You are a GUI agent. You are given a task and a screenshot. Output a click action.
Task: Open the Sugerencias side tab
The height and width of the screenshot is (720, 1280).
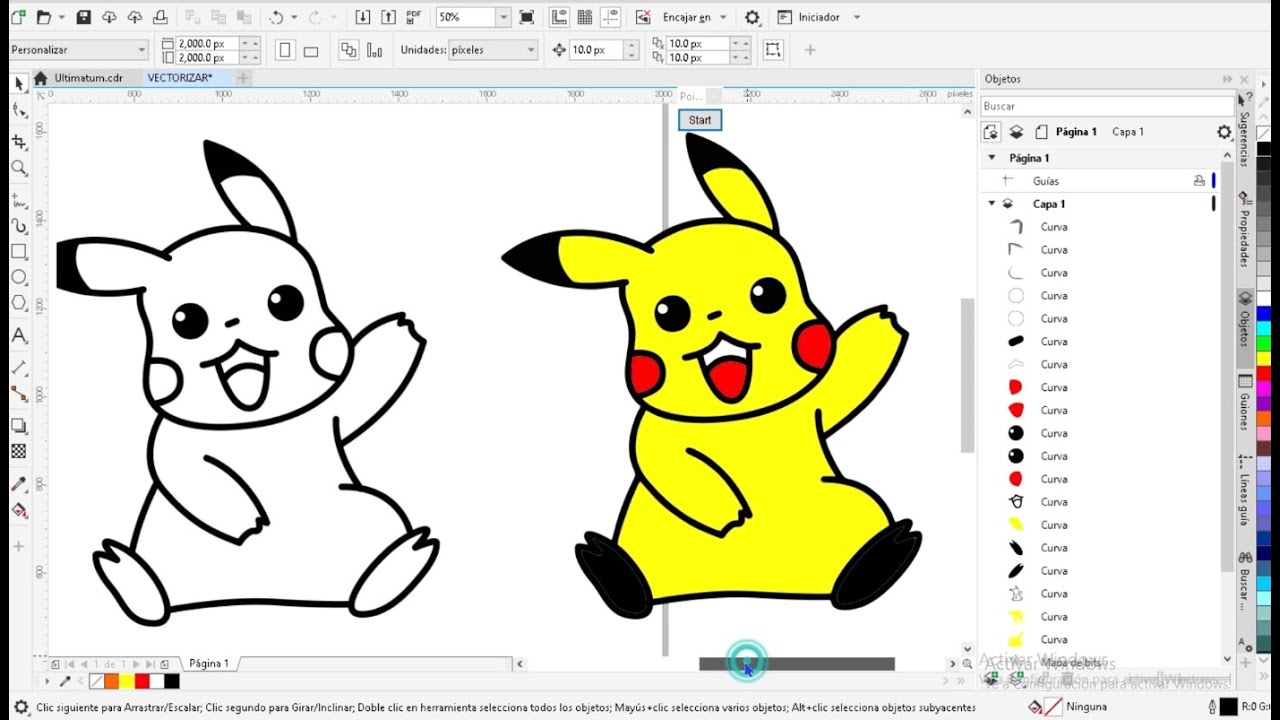coord(1245,130)
